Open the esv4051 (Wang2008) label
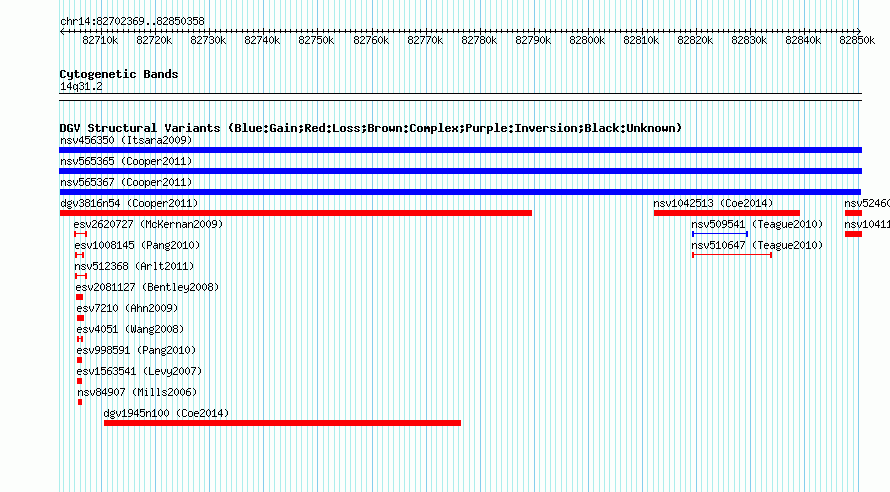This screenshot has width=890, height=492. (130, 329)
